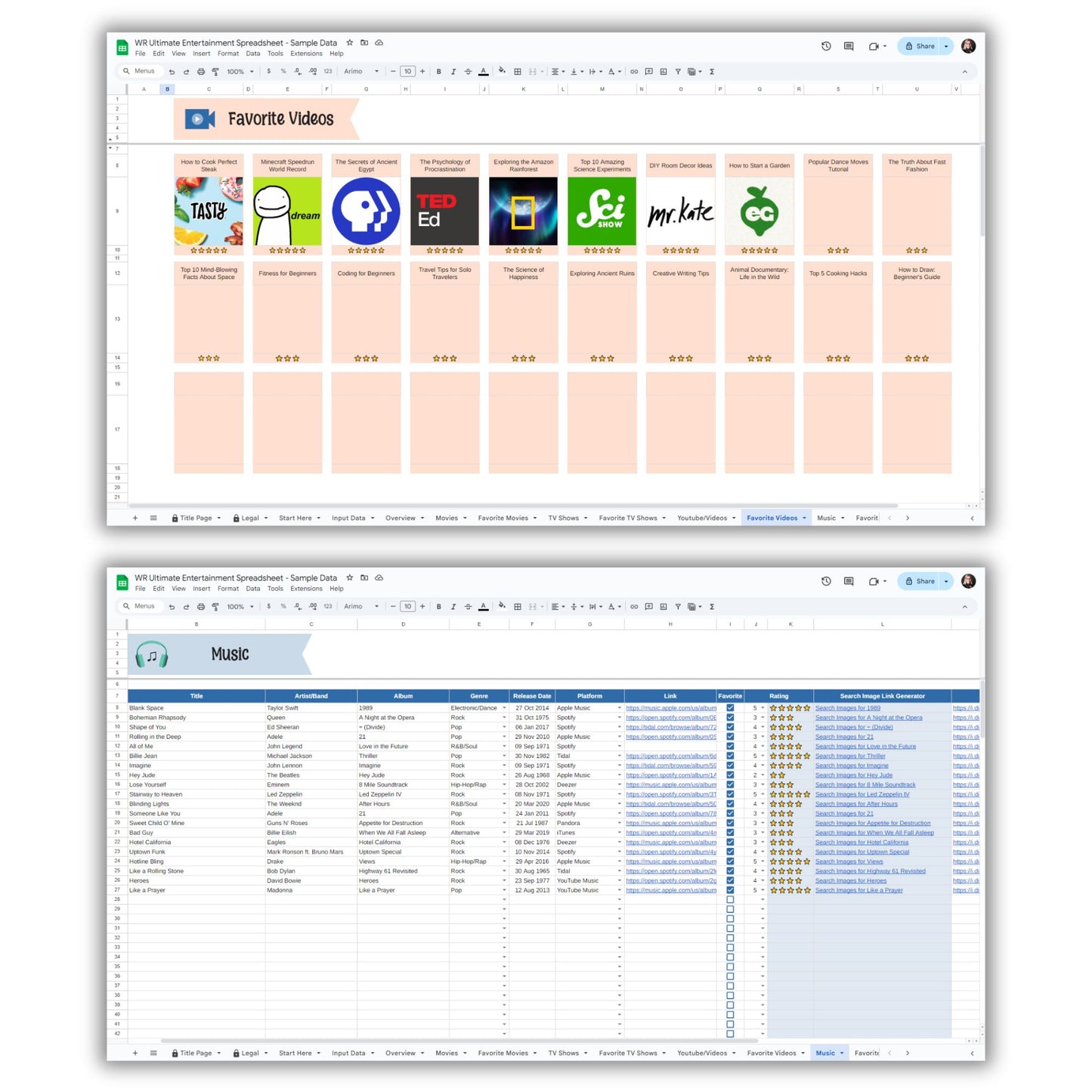Viewport: 1092px width, 1092px height.
Task: Open Rating dropdown for Lose Yourself row
Action: (763, 785)
